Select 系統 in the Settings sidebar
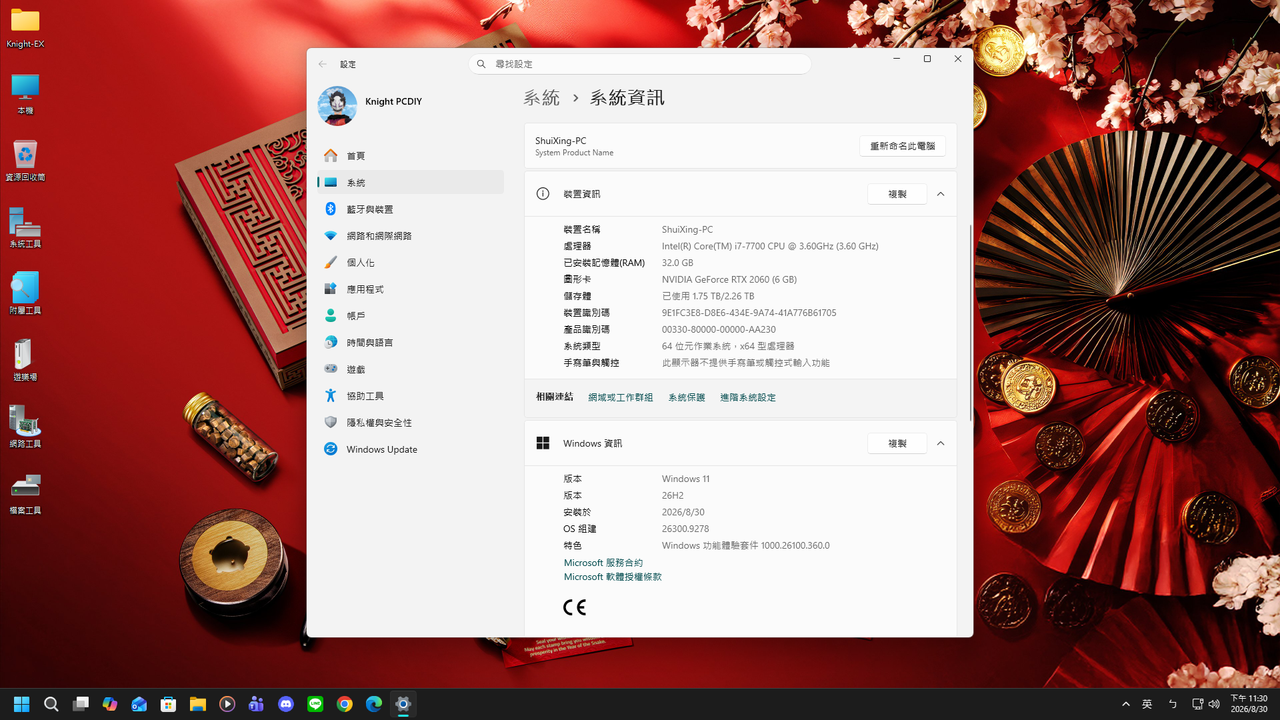1280x720 pixels. point(410,183)
